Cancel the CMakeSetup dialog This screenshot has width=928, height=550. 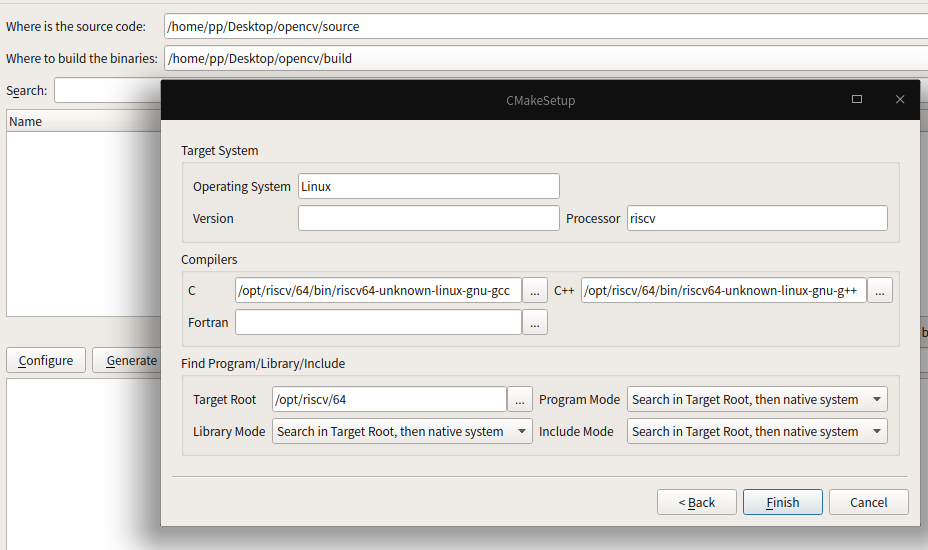point(868,502)
